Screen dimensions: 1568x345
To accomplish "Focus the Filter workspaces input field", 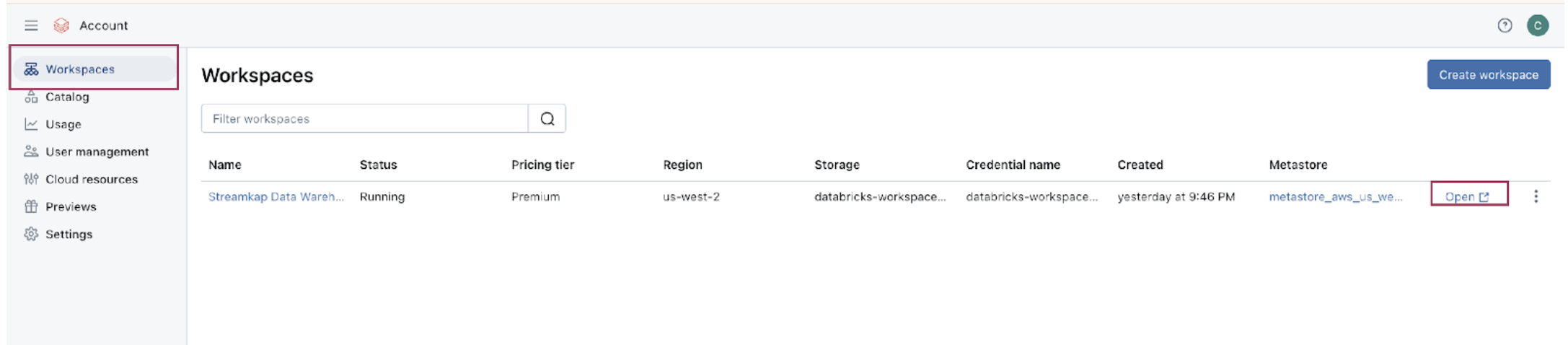I will click(x=365, y=118).
